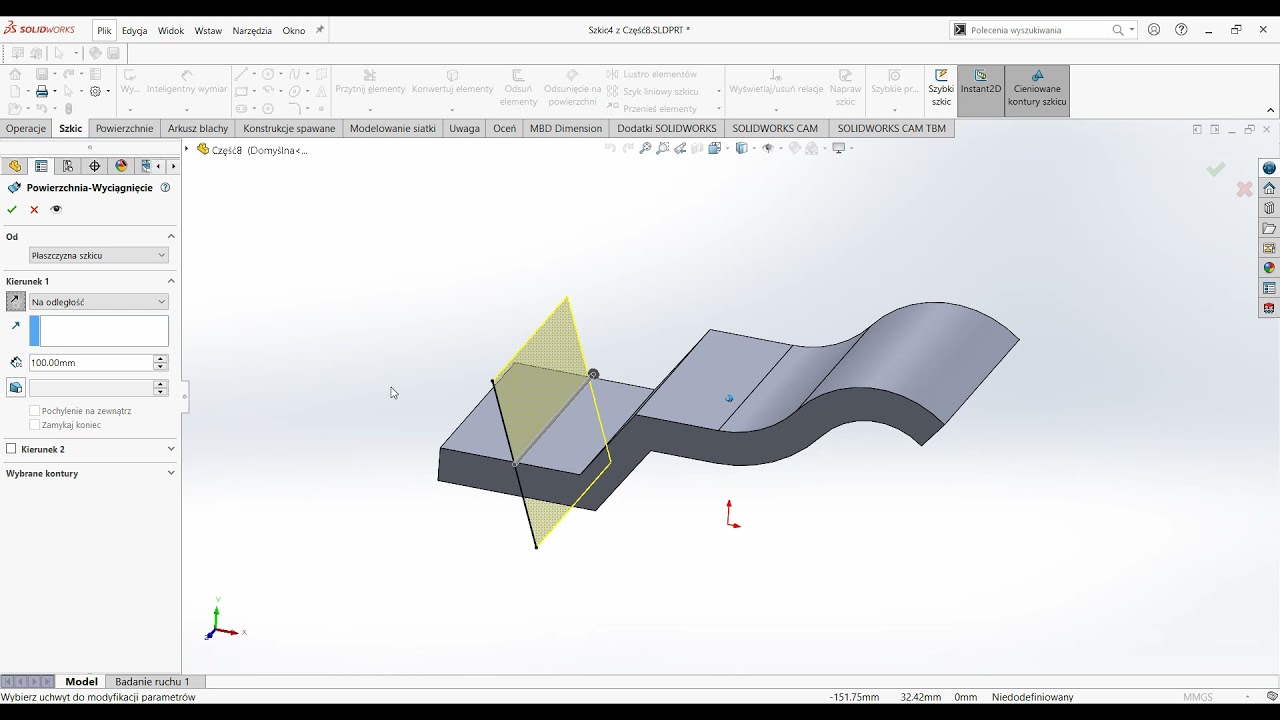Viewport: 1280px width, 720px height.
Task: Click the Zoom to Area icon
Action: tap(663, 148)
